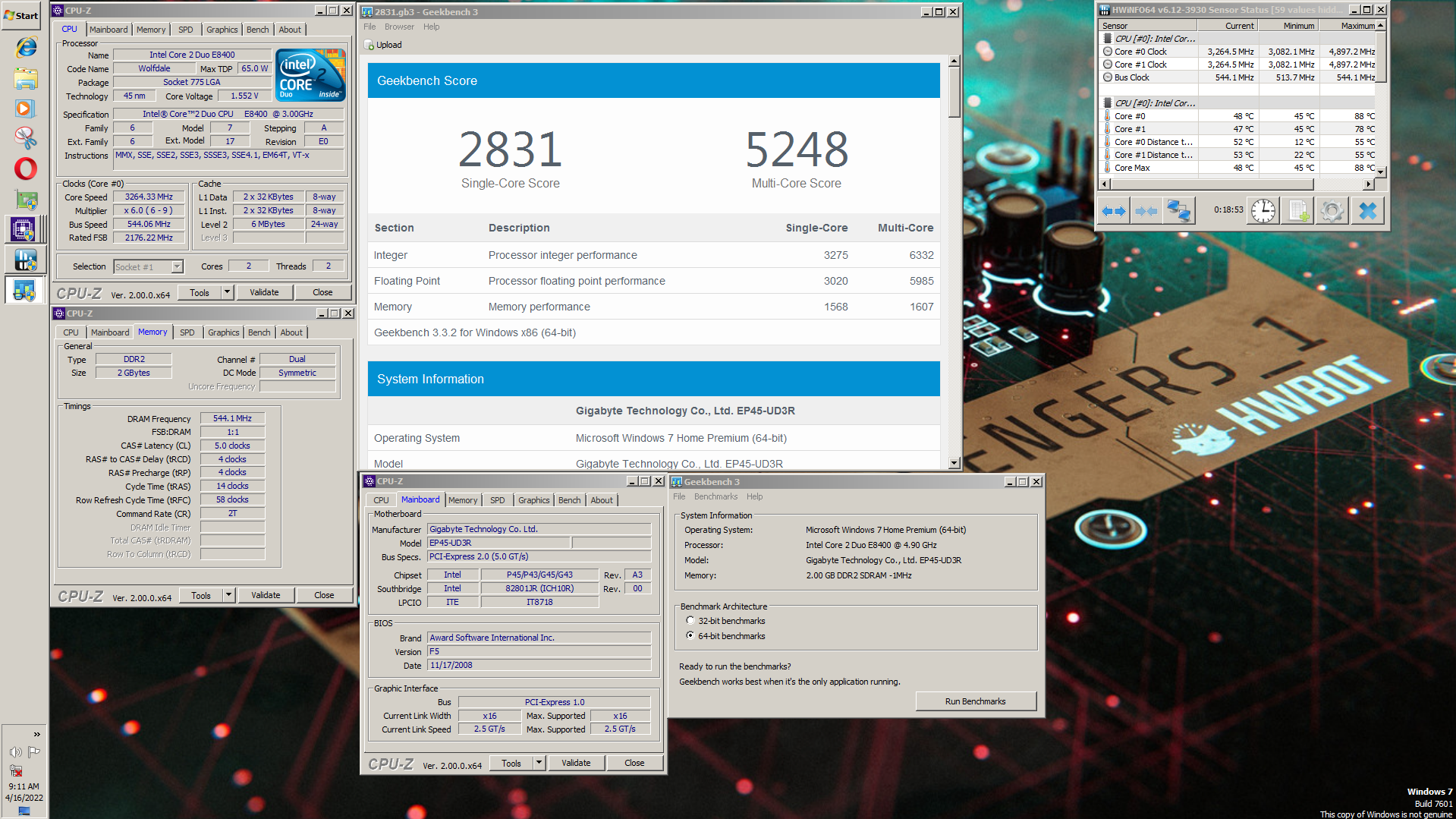Select 64-bit benchmarks radio button
Viewport: 1456px width, 819px height.
click(690, 636)
